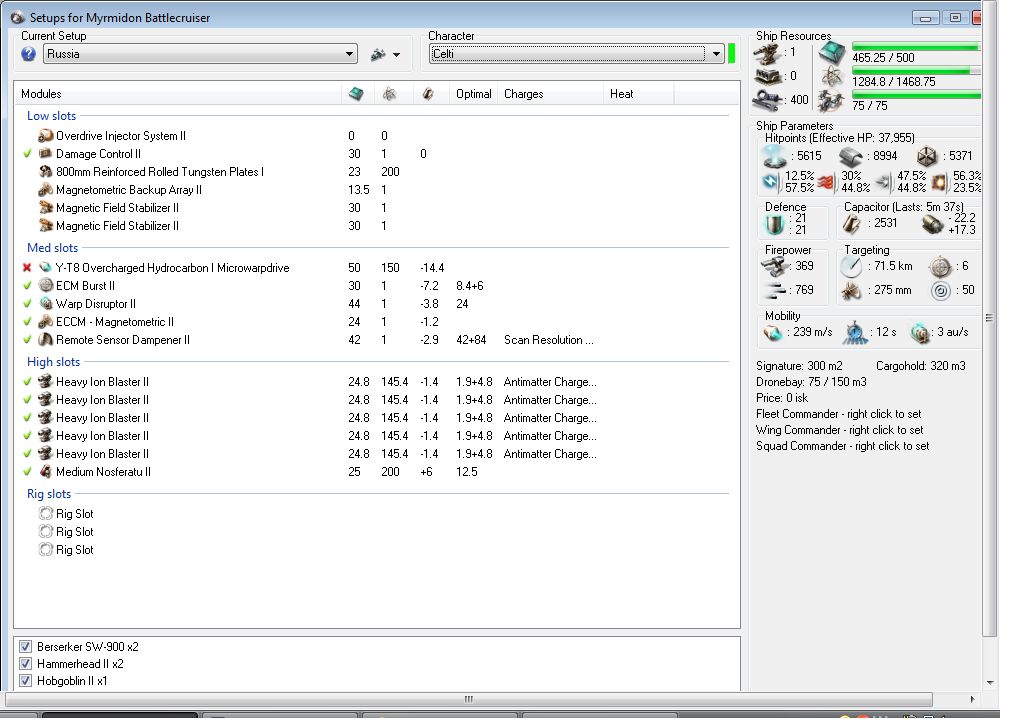Screen dimensions: 1010x719
Task: Open the Current Setup dropdown showing Russia
Action: coord(349,54)
